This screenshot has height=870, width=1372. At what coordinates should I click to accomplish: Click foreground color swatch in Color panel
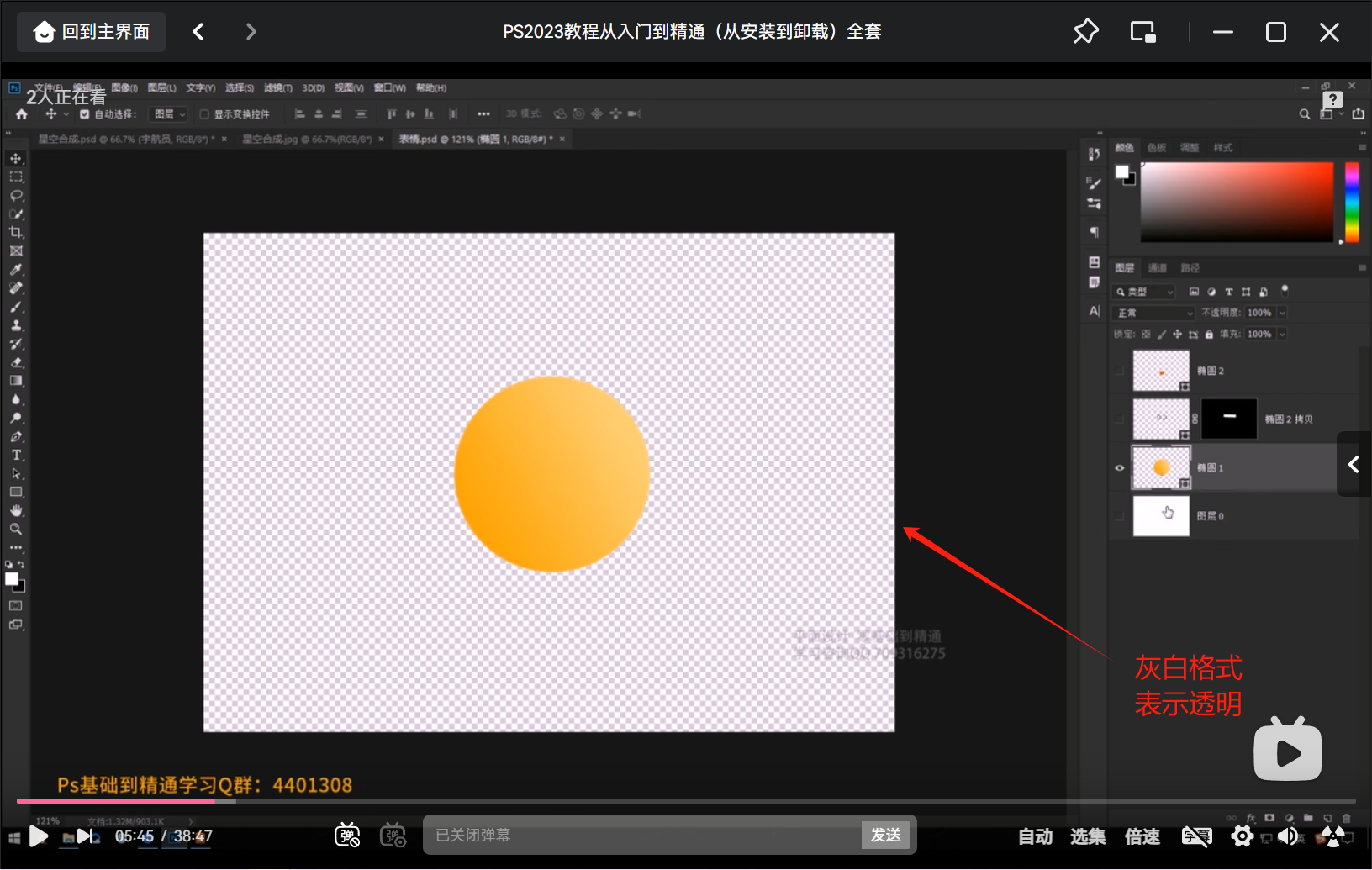tap(1121, 172)
